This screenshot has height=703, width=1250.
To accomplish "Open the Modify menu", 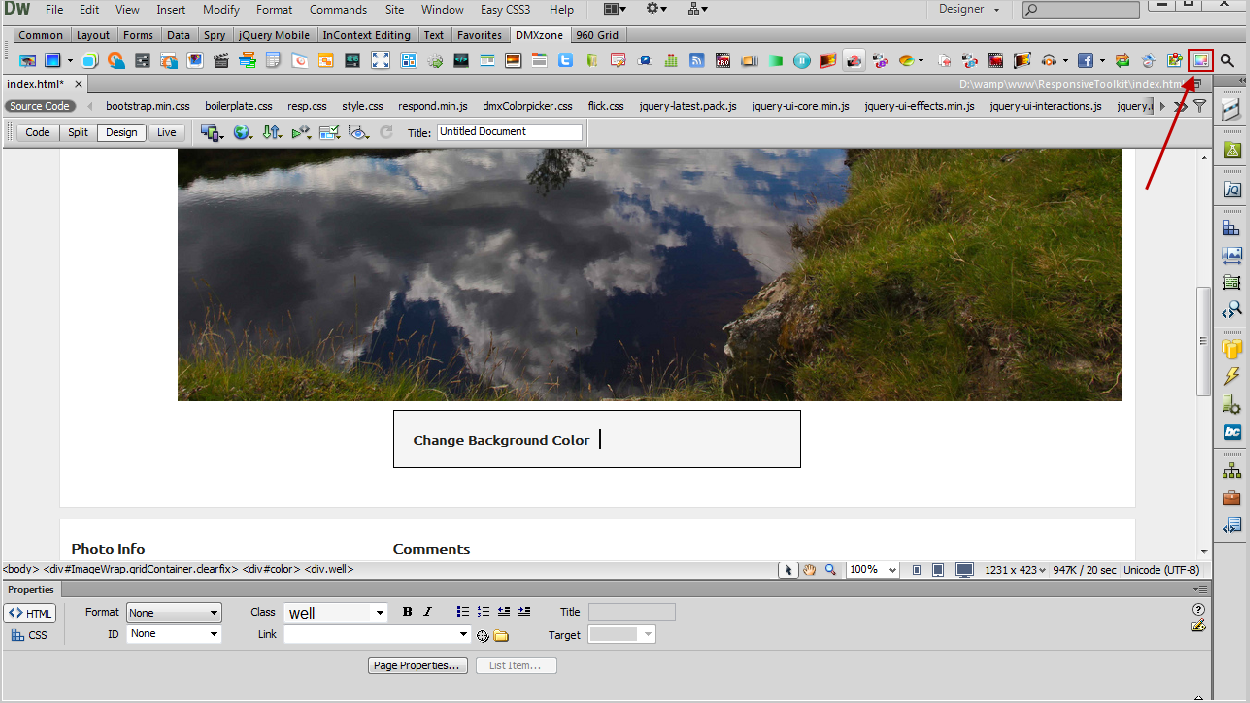I will [x=221, y=10].
